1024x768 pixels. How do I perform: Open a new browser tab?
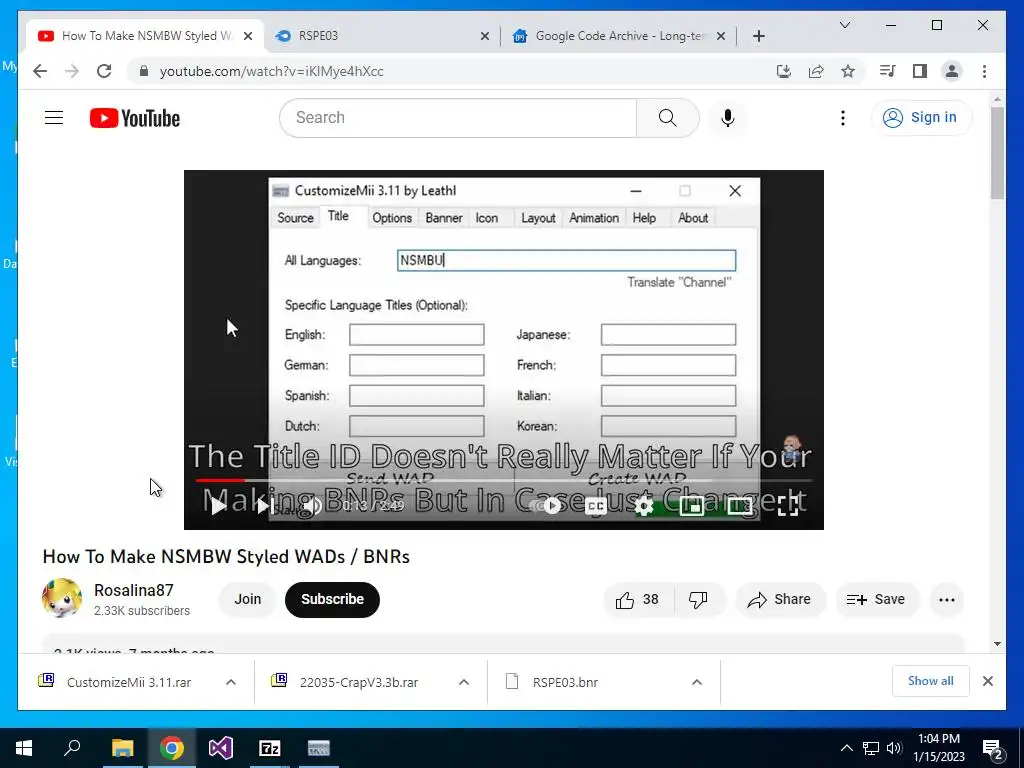point(758,36)
